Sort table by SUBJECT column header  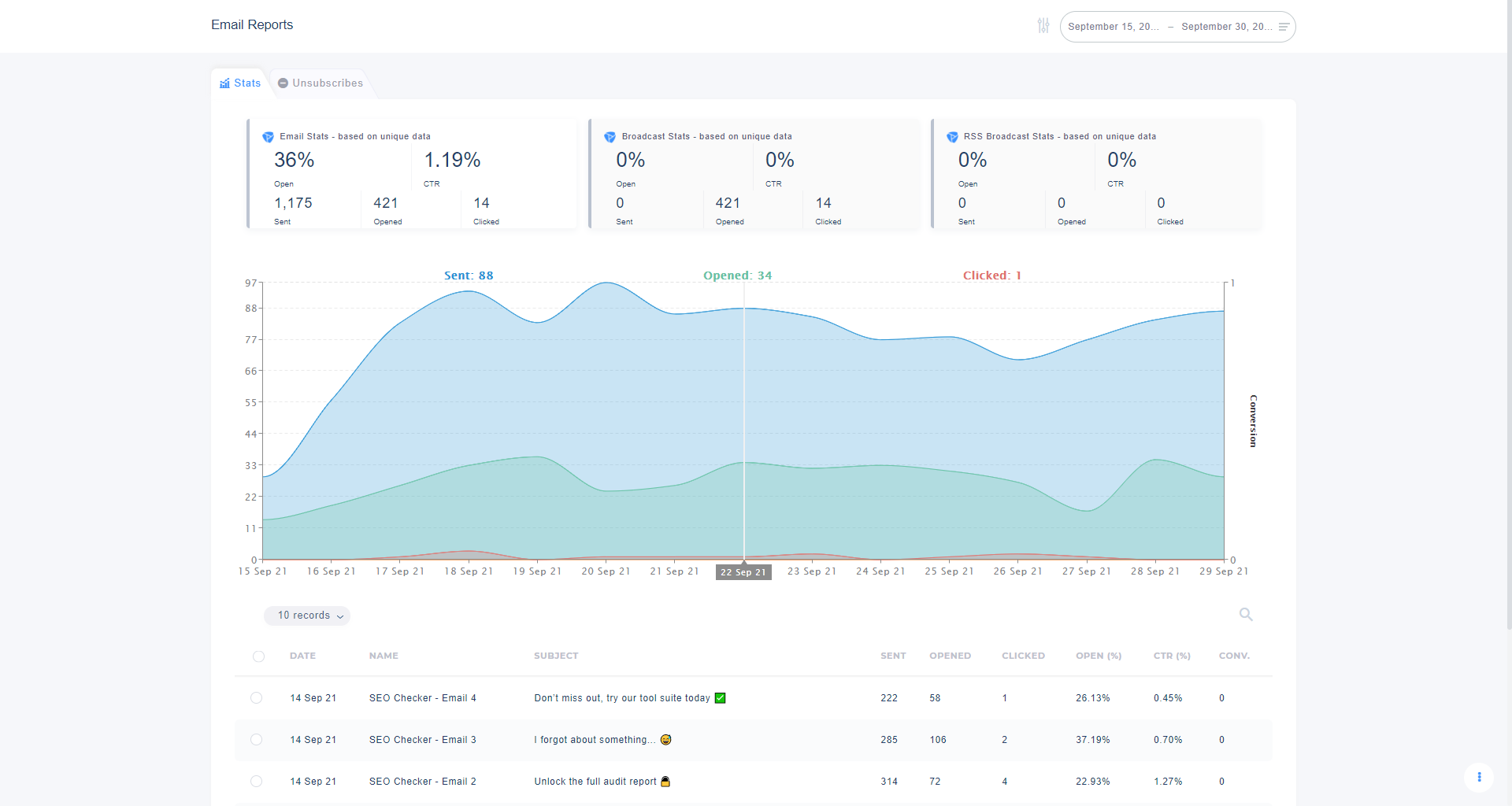556,656
